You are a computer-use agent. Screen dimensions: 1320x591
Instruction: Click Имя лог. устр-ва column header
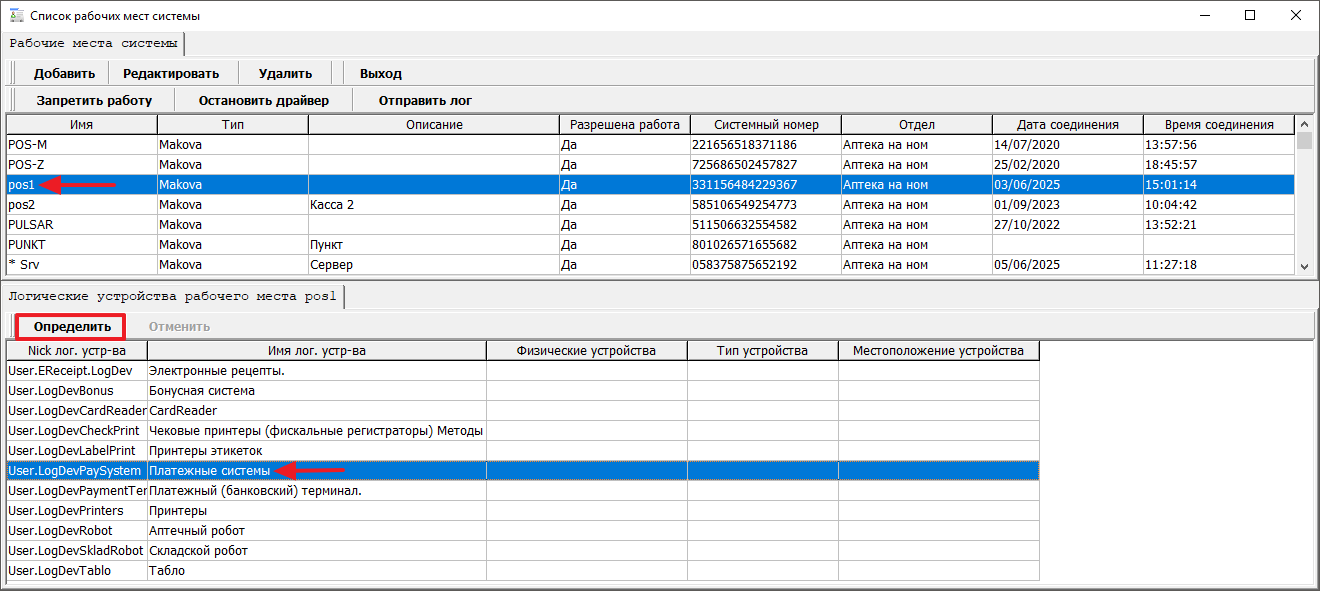(x=317, y=351)
